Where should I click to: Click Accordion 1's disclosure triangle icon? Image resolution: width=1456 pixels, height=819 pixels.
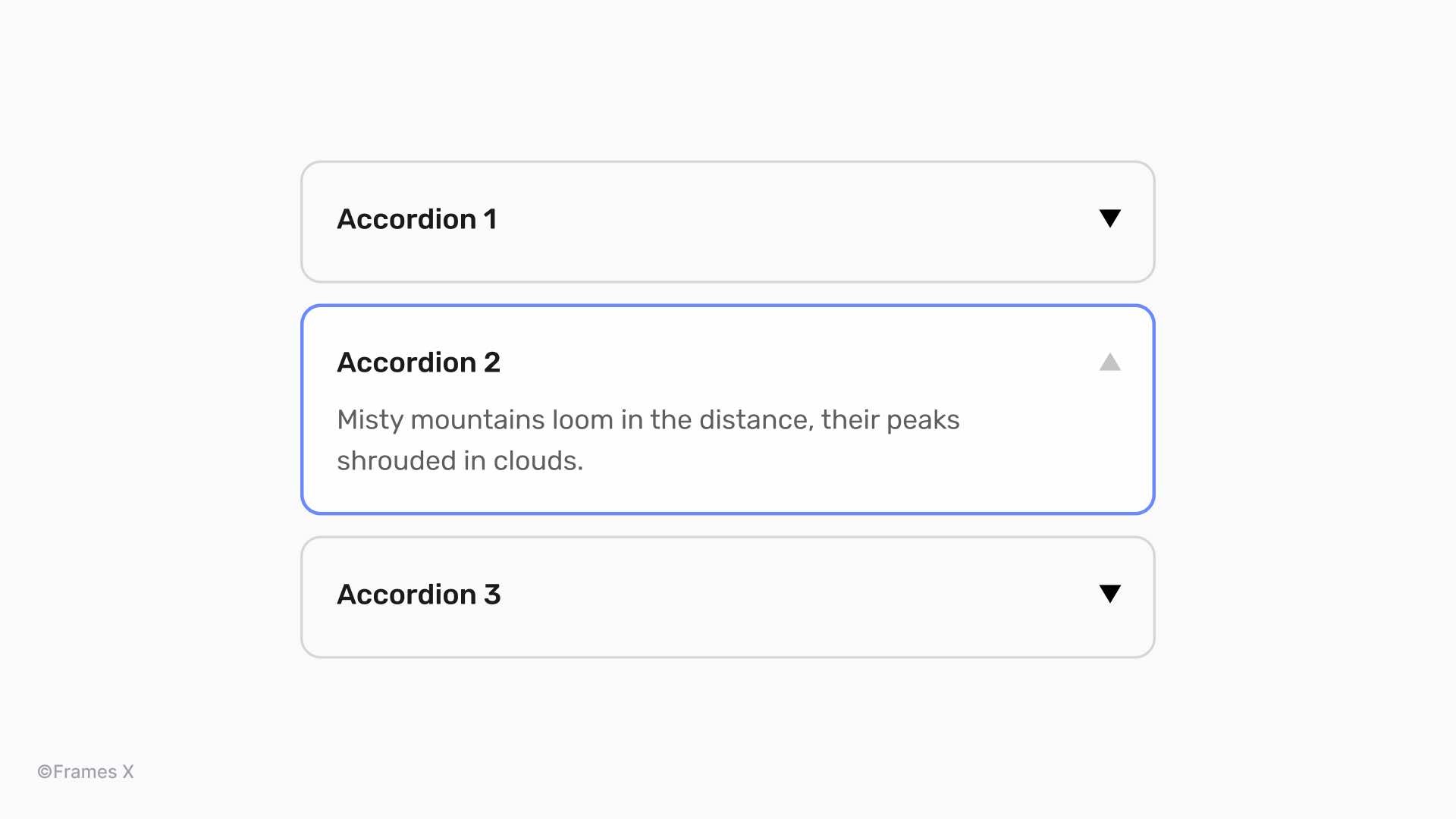(1109, 219)
